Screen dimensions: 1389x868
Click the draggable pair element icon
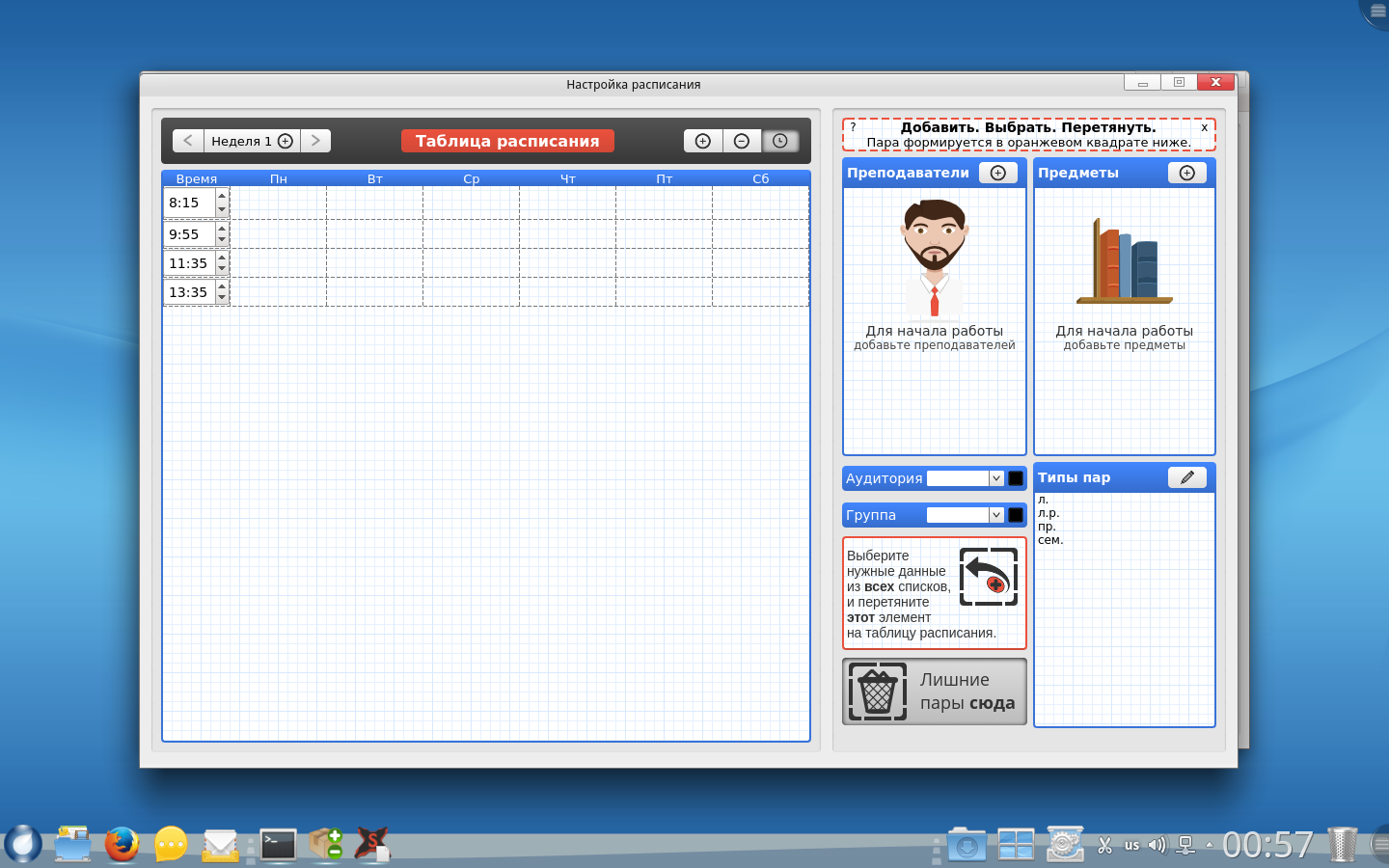989,577
